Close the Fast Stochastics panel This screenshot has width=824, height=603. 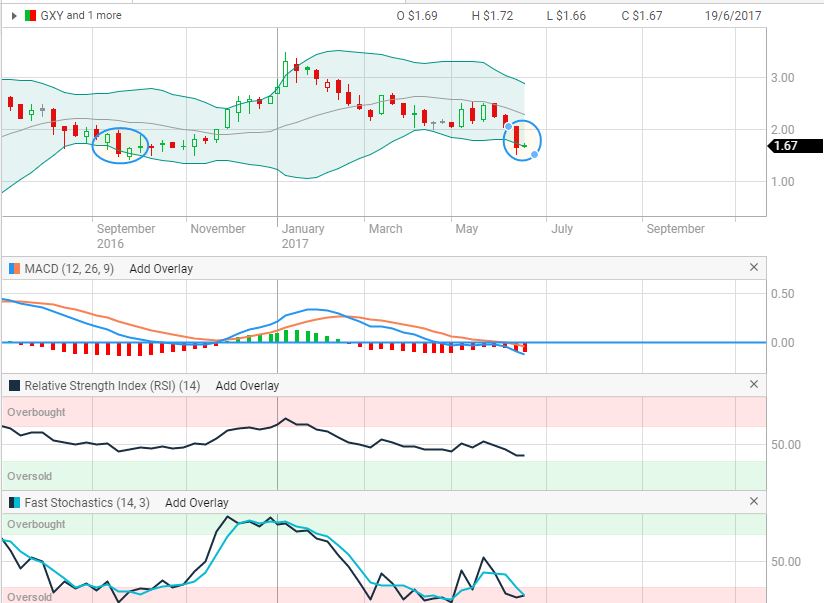tap(754, 501)
